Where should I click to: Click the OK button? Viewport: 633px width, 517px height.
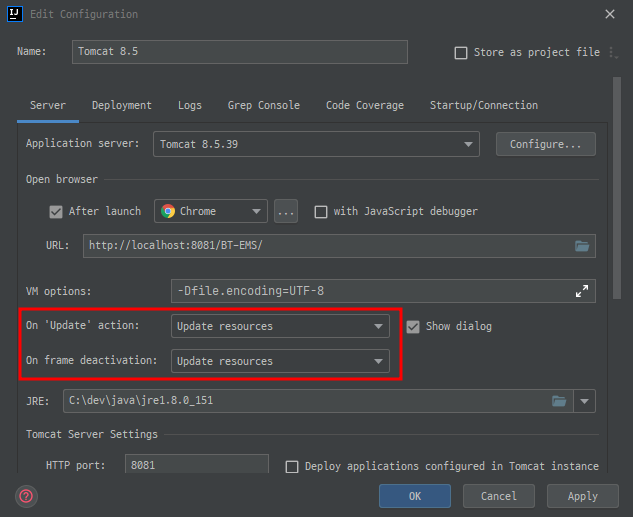click(415, 496)
